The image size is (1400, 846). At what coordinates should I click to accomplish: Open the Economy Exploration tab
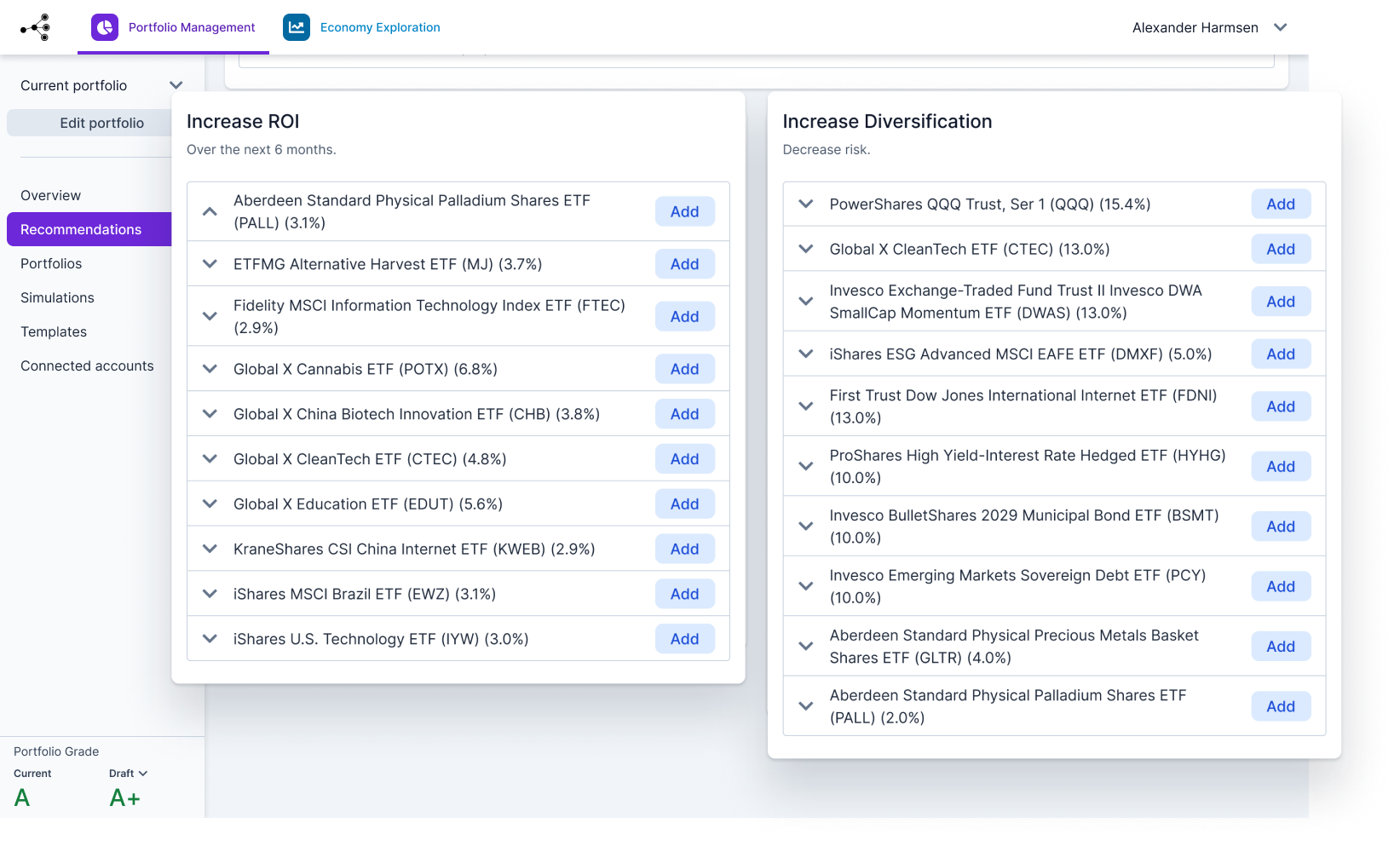point(362,27)
